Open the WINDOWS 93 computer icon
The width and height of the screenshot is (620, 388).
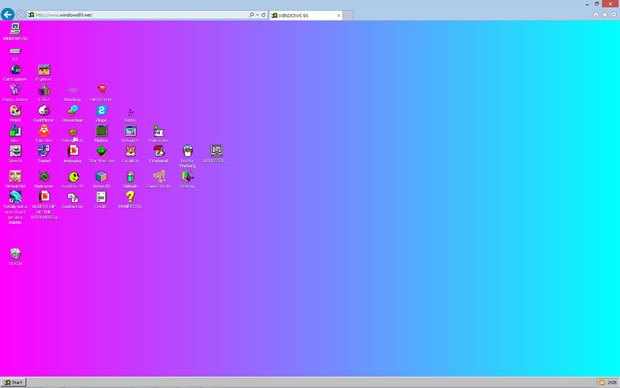(x=15, y=31)
